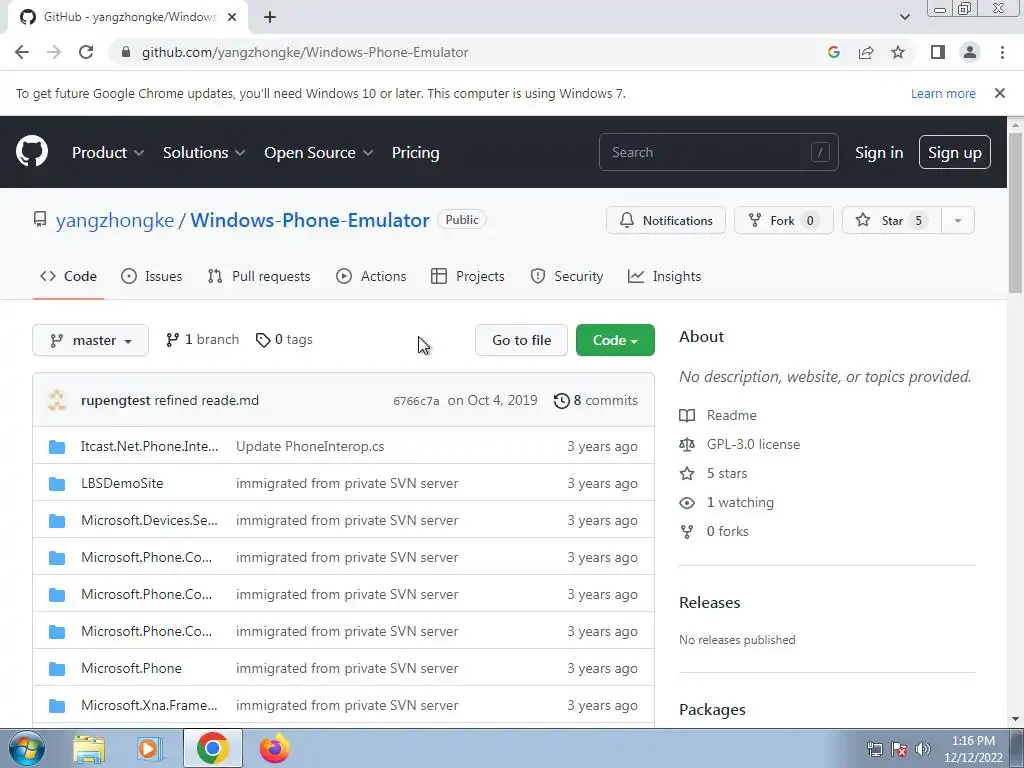The height and width of the screenshot is (768, 1024).
Task: Open Firefox from the taskbar
Action: 274,748
